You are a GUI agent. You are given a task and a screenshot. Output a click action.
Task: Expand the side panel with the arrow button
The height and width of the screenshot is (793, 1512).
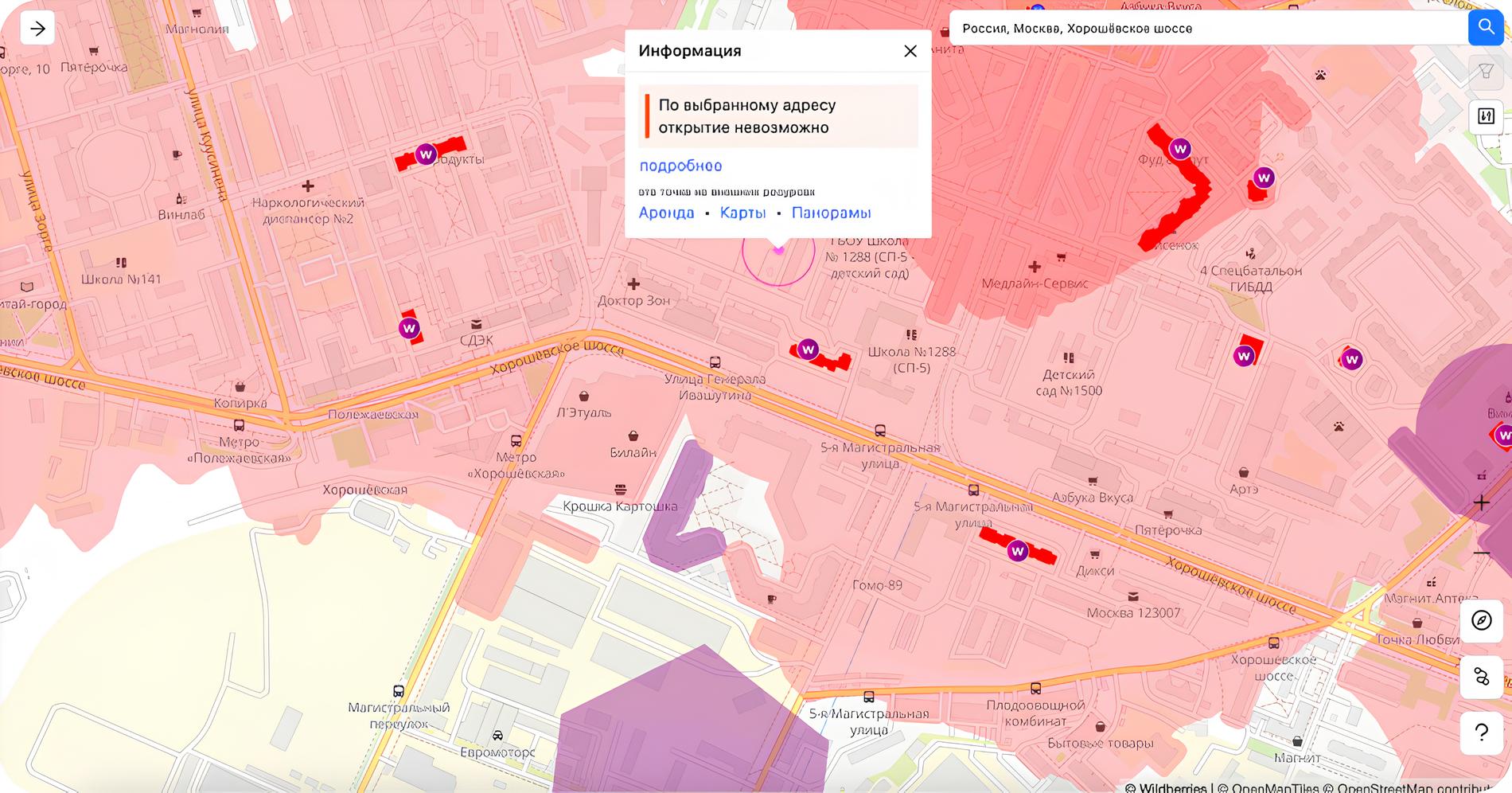point(37,29)
